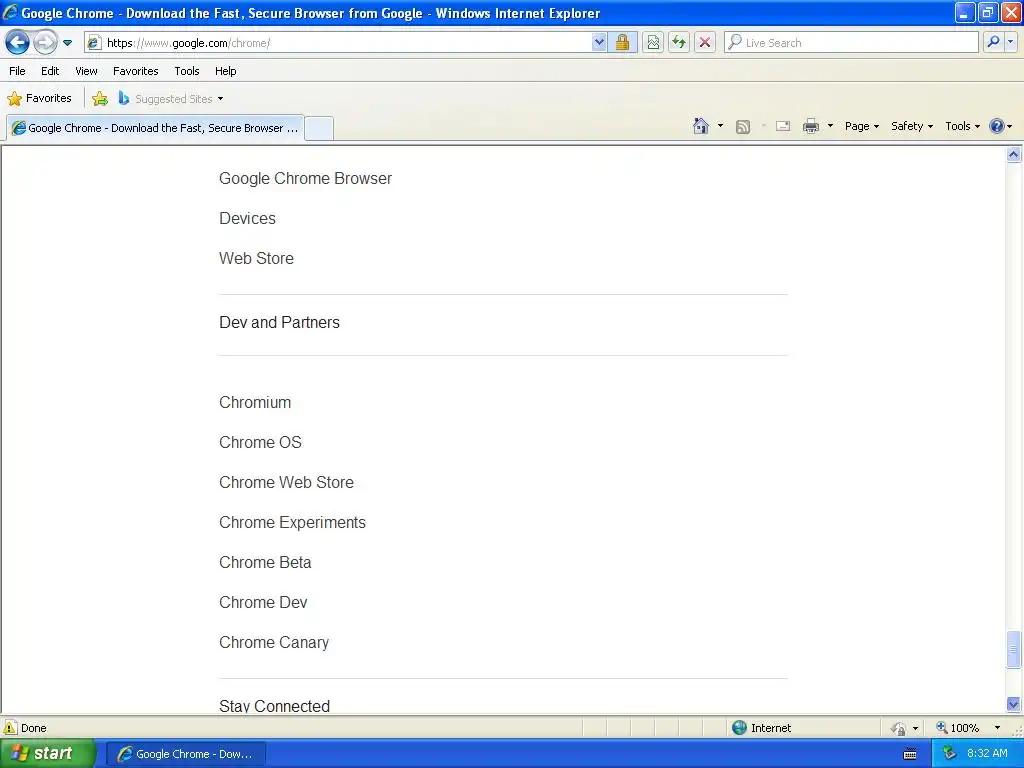Open the Web Store link
This screenshot has height=768, width=1024.
[257, 258]
